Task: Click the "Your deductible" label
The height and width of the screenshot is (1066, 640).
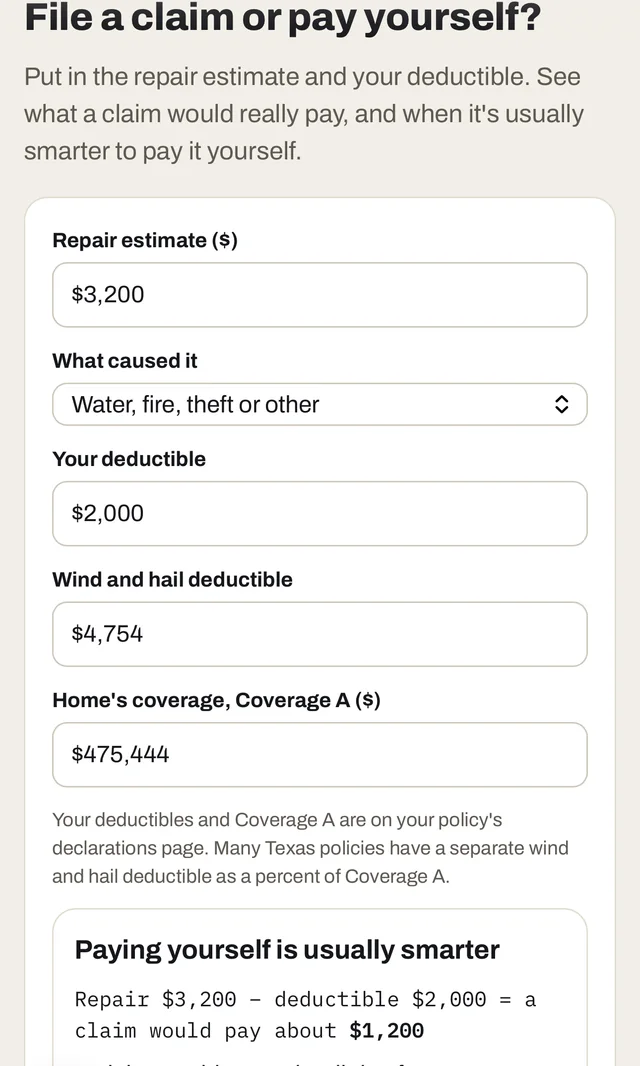Action: point(129,459)
